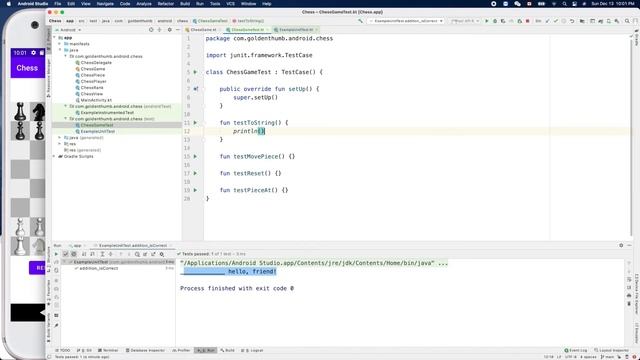Viewport: 640px width, 360px height.
Task: Click the build hammer icon in toolbar
Action: pos(360,21)
